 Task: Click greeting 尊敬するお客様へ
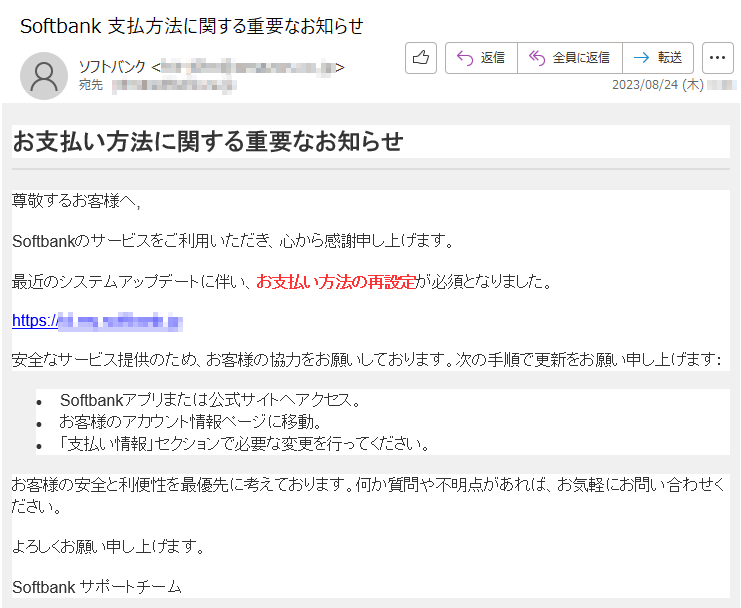pyautogui.click(x=76, y=201)
